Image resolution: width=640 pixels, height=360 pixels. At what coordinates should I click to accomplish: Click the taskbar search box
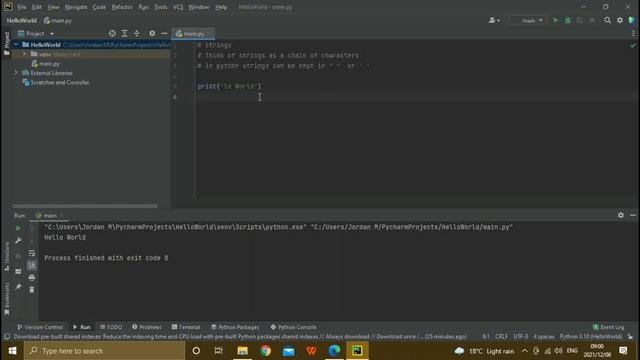(104, 351)
